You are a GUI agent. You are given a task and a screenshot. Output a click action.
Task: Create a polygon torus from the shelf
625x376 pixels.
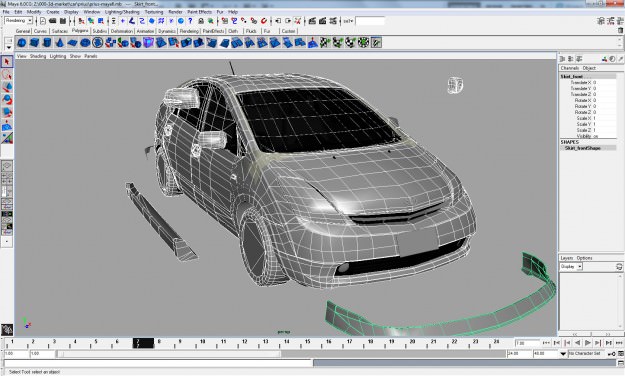point(85,42)
